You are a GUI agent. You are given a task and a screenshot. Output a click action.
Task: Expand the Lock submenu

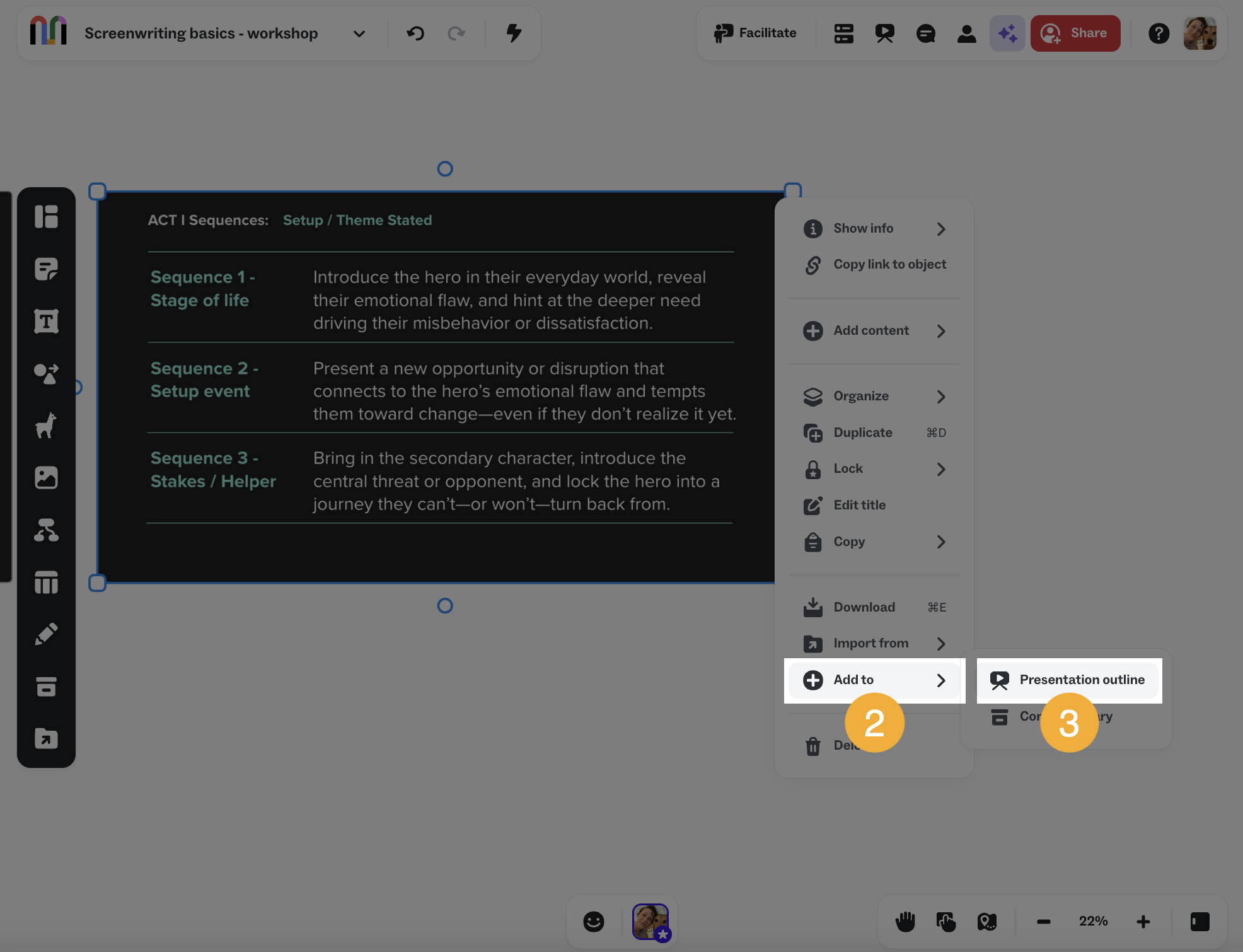pyautogui.click(x=874, y=469)
